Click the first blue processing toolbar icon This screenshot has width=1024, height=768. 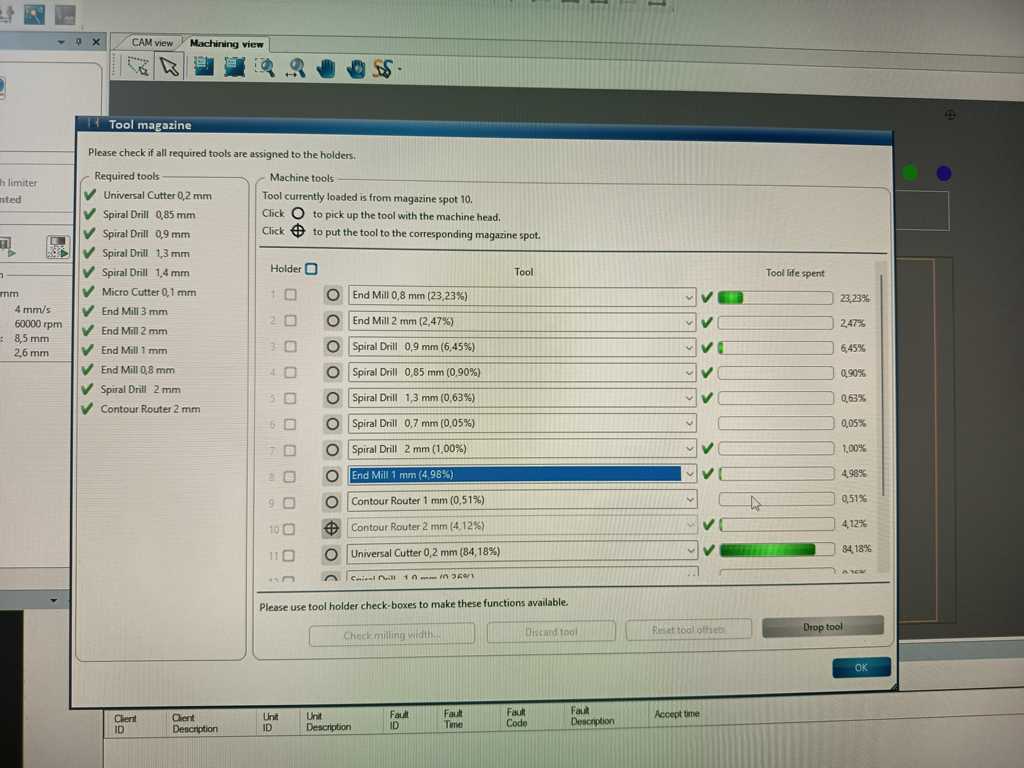pyautogui.click(x=203, y=67)
